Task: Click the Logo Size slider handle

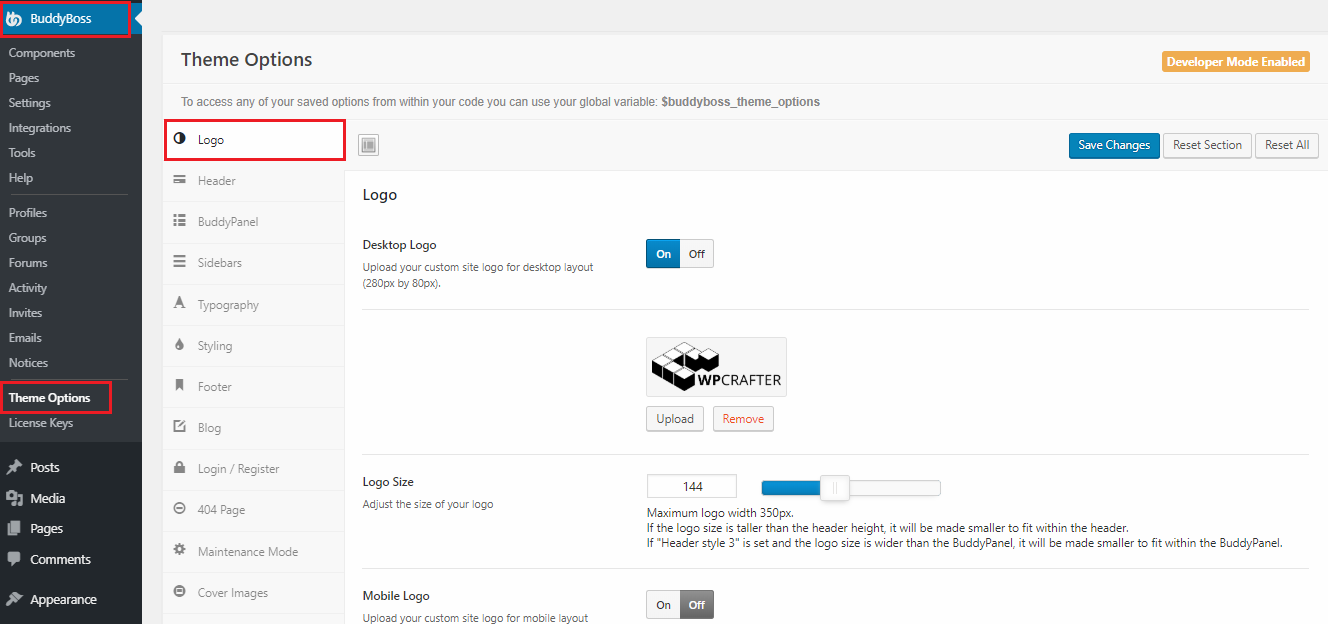Action: click(835, 488)
